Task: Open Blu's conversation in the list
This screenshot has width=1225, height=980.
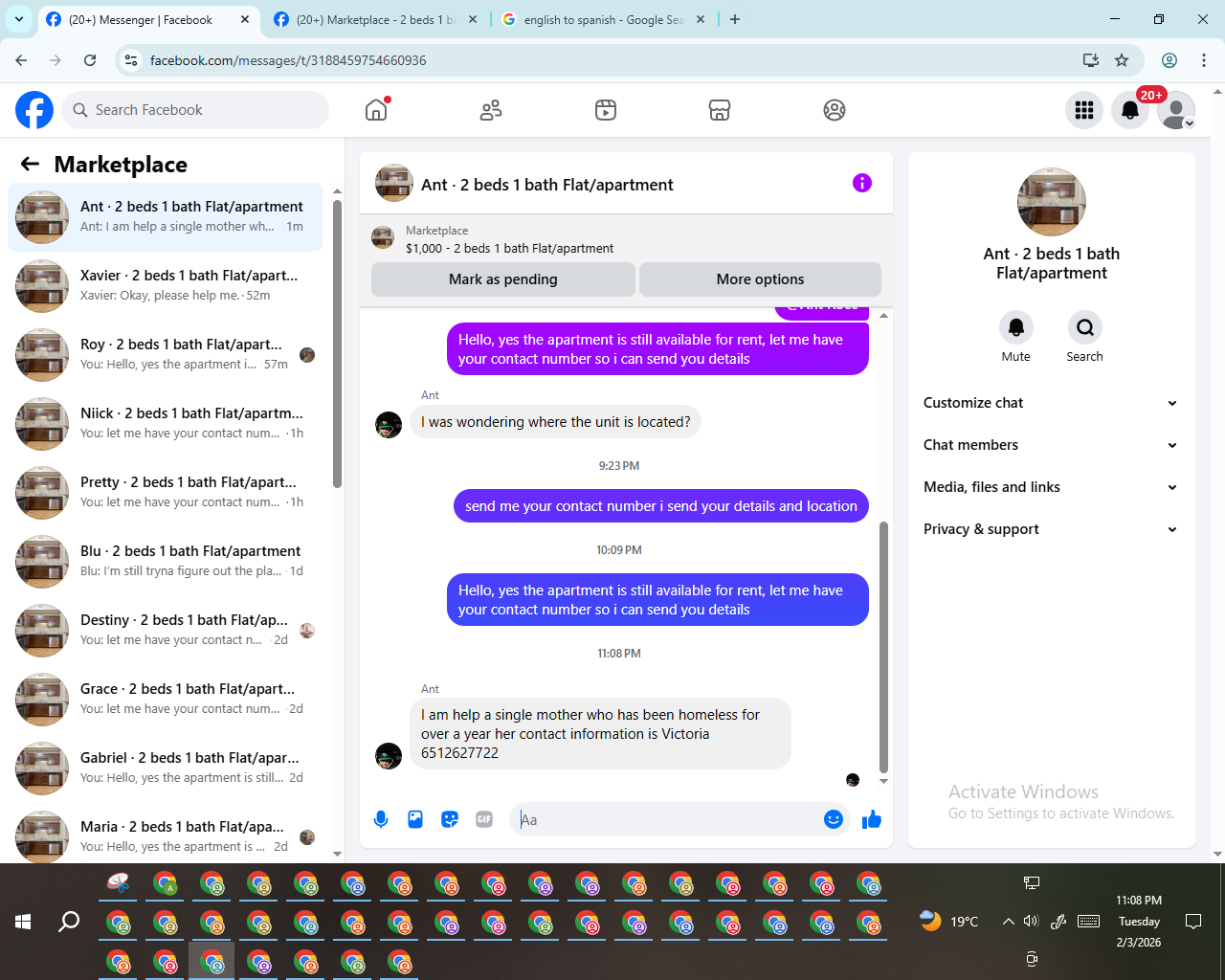Action: [165, 562]
